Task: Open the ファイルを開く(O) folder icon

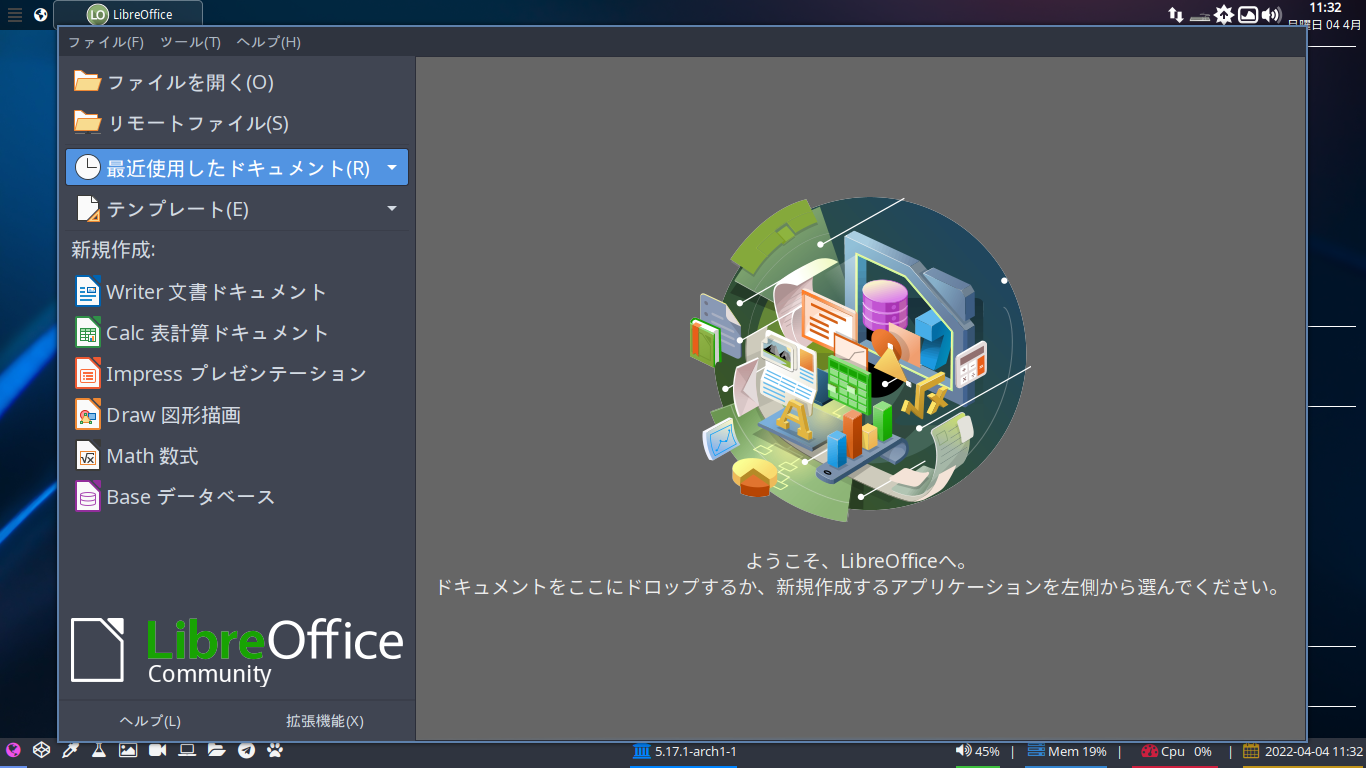Action: pyautogui.click(x=88, y=82)
